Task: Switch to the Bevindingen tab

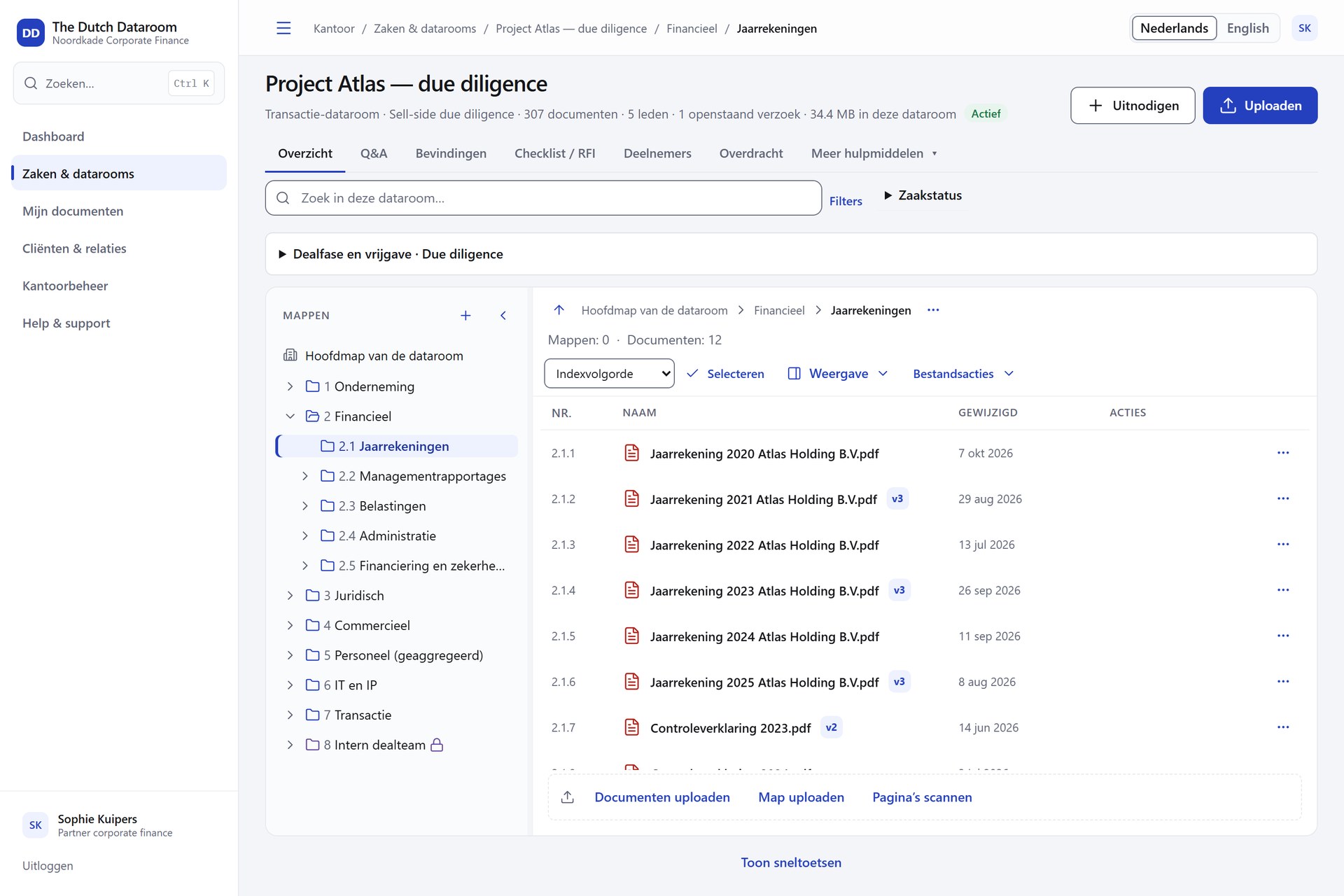Action: coord(451,153)
